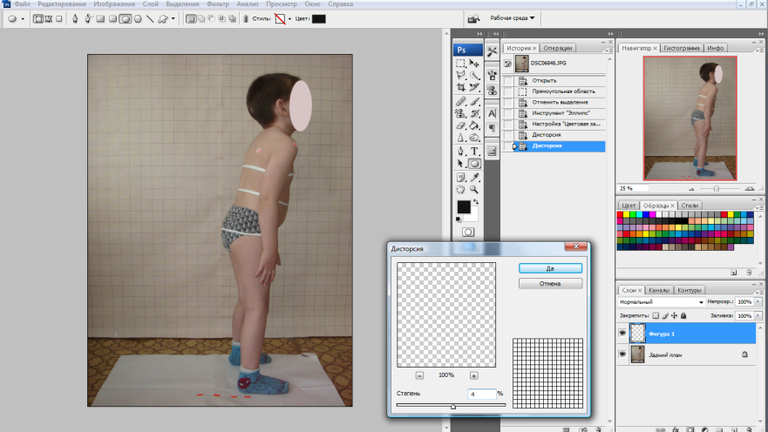
Task: Switch to the Каналы tab
Action: pos(659,290)
